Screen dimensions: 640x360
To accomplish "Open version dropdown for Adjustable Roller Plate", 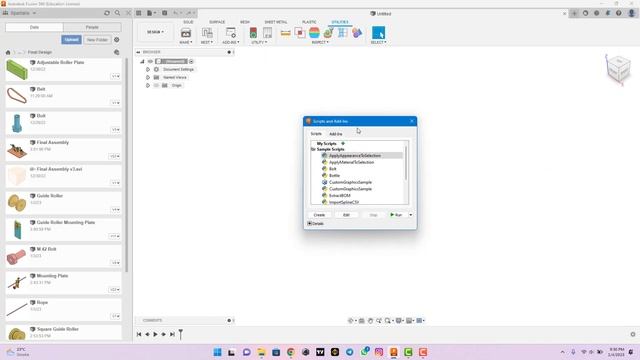I will [116, 76].
